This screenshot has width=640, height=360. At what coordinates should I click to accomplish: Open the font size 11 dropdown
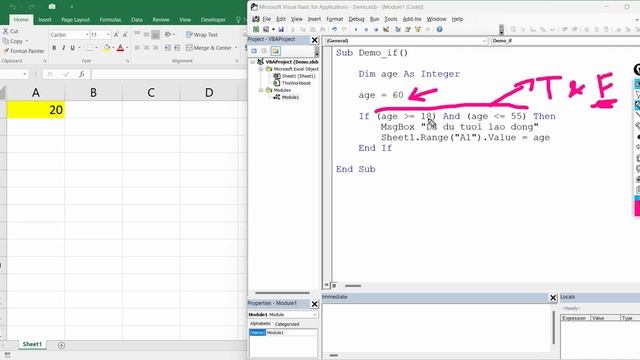[x=108, y=35]
